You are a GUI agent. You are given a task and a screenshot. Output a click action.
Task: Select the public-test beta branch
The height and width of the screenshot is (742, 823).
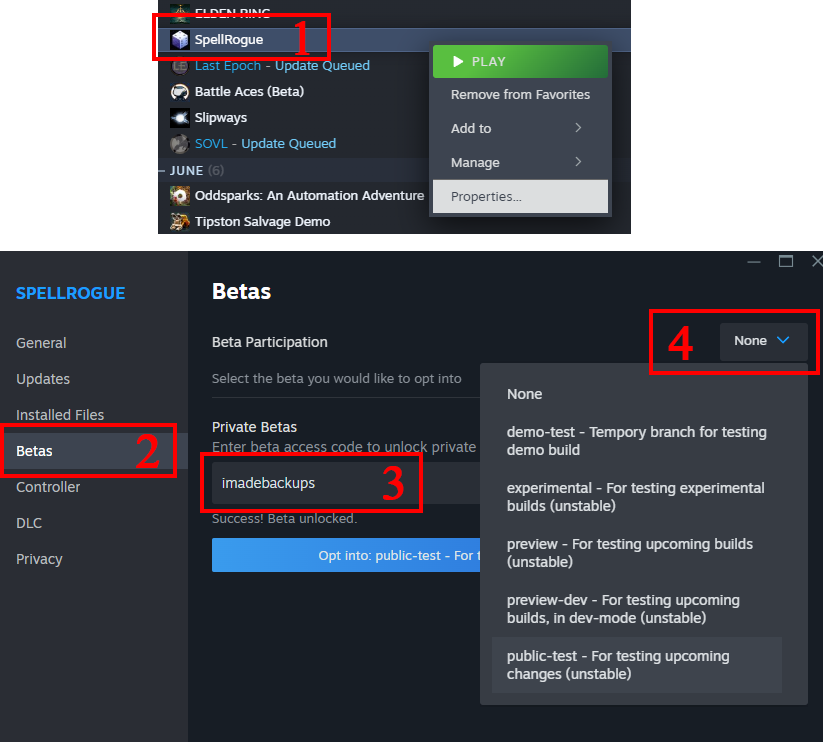point(637,665)
